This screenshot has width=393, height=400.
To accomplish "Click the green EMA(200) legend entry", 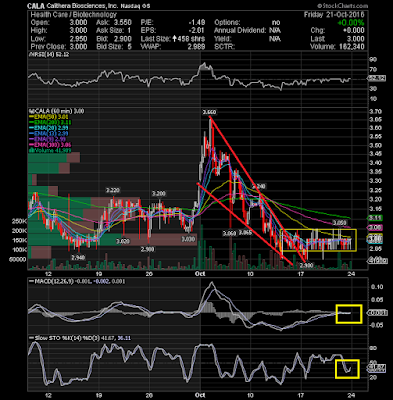I will coord(50,123).
